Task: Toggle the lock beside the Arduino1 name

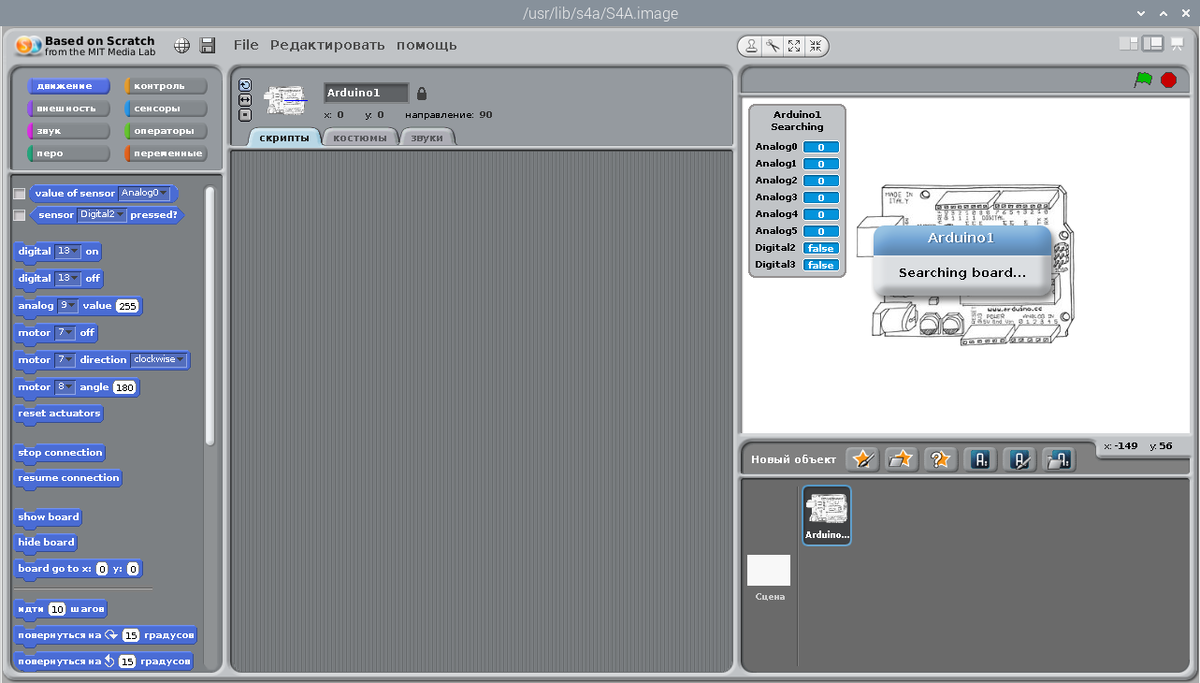Action: pos(419,92)
